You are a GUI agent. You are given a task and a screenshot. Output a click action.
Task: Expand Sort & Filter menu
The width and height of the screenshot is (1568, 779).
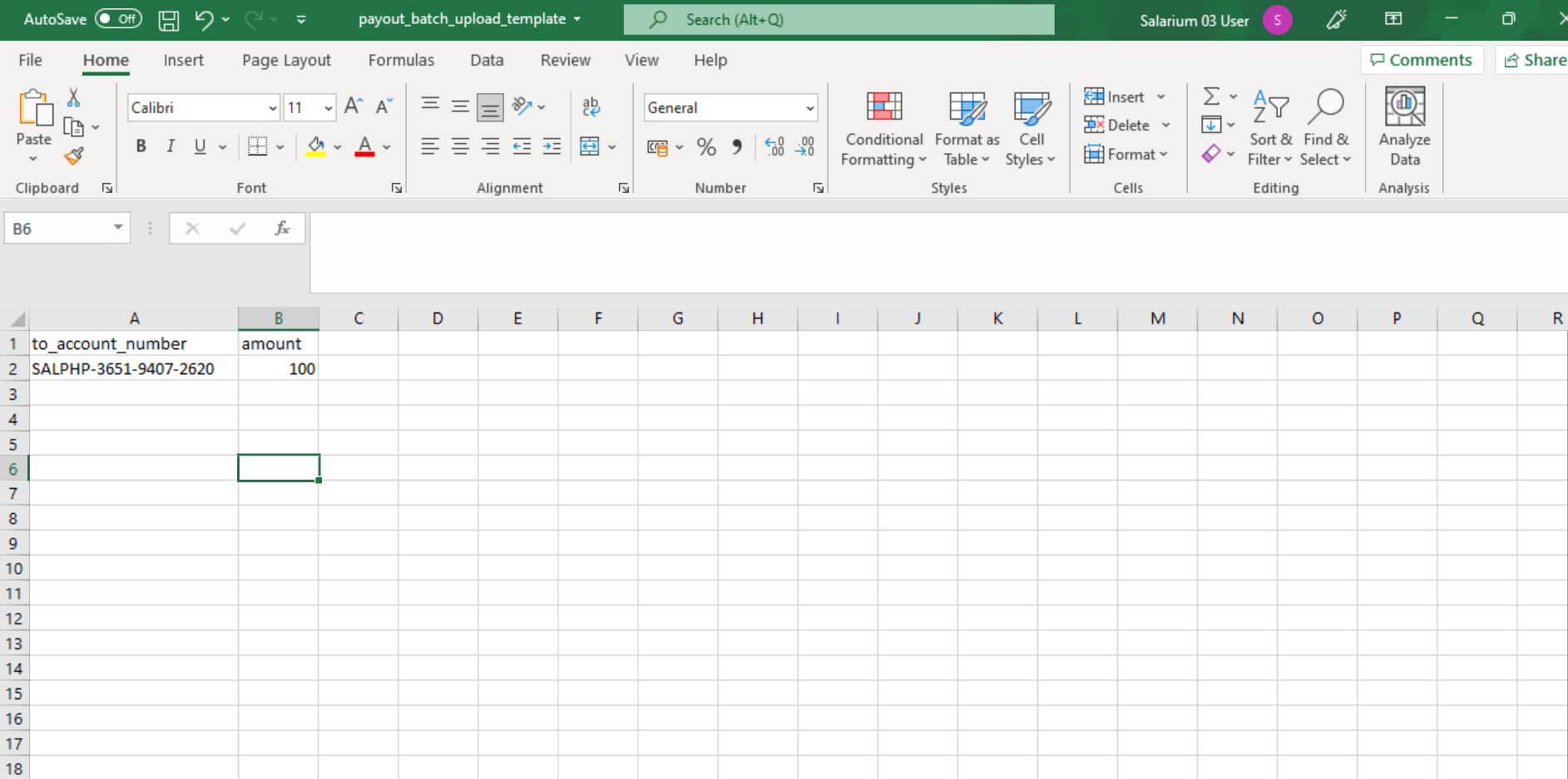coord(1270,128)
